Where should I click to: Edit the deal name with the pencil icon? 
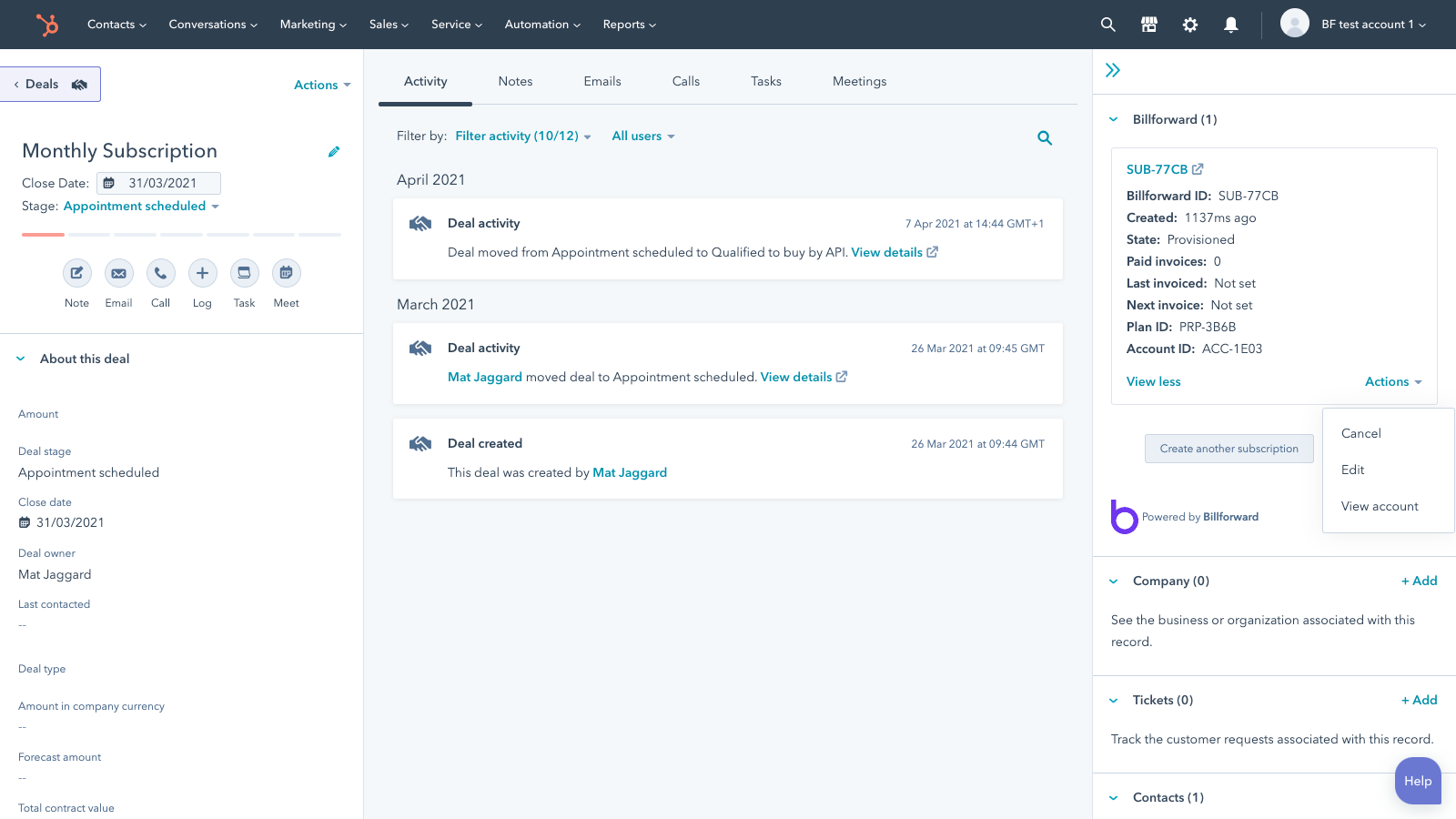pyautogui.click(x=334, y=151)
